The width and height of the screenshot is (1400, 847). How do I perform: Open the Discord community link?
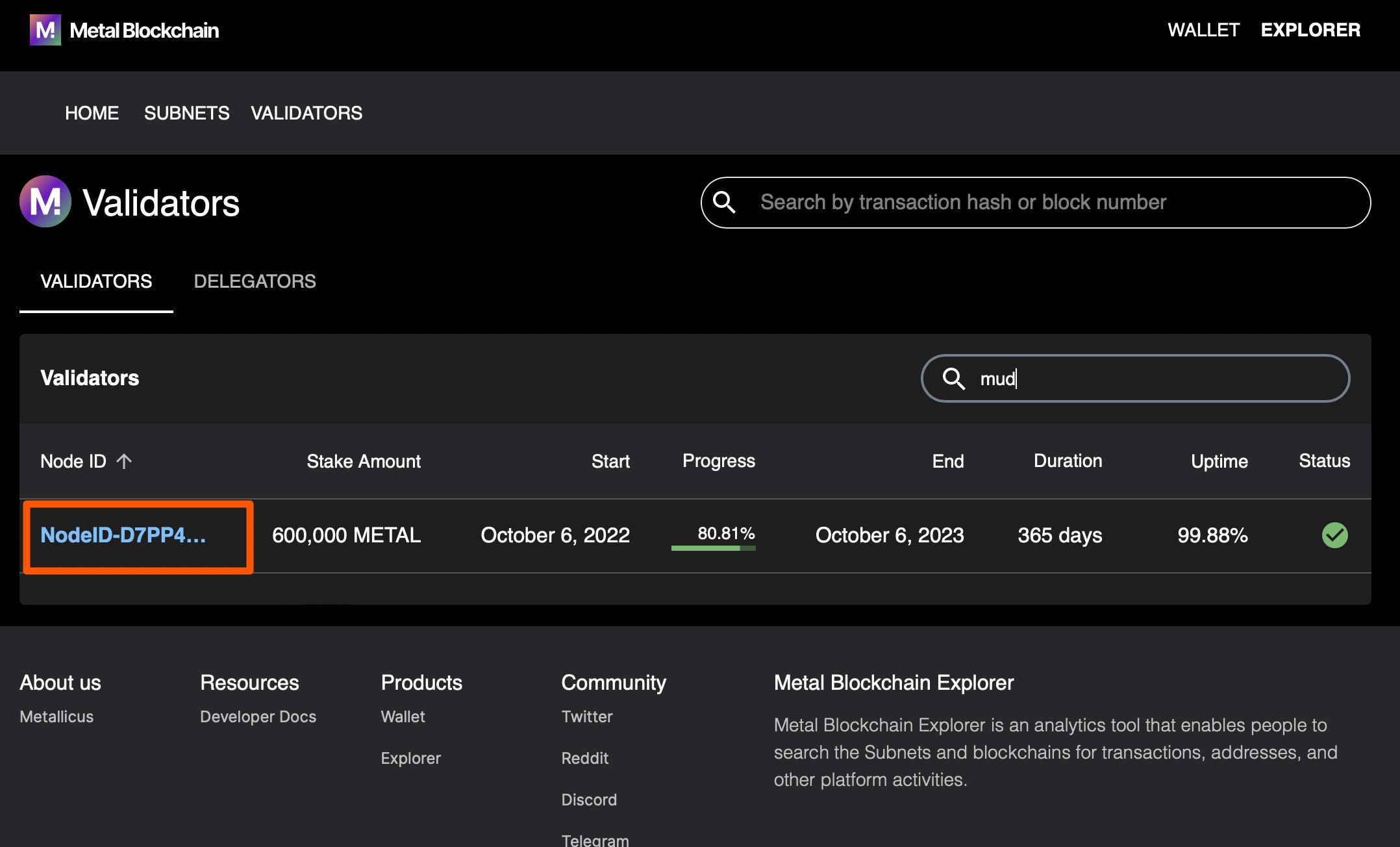[x=588, y=800]
